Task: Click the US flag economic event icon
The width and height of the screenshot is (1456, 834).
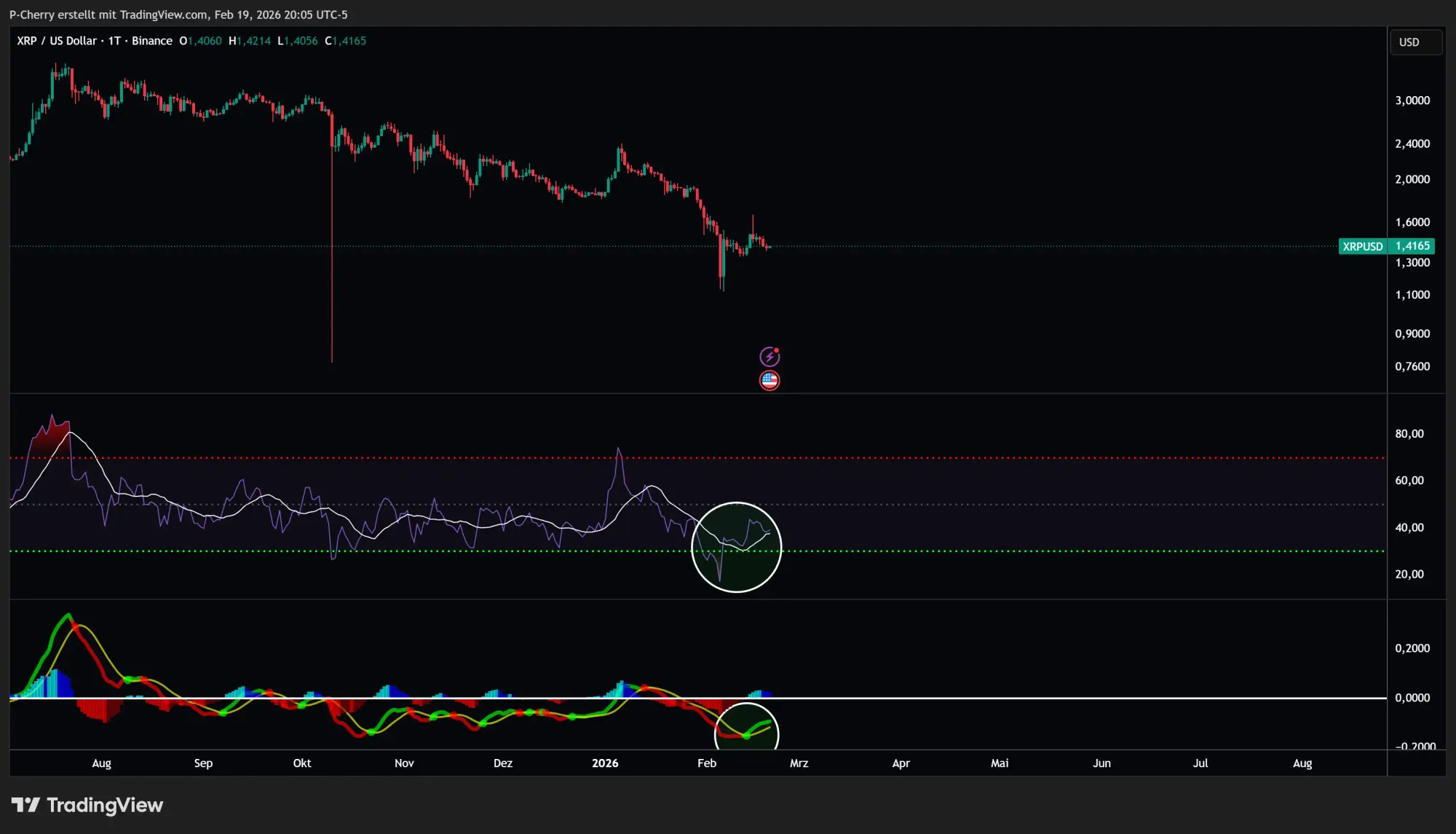Action: [x=769, y=380]
